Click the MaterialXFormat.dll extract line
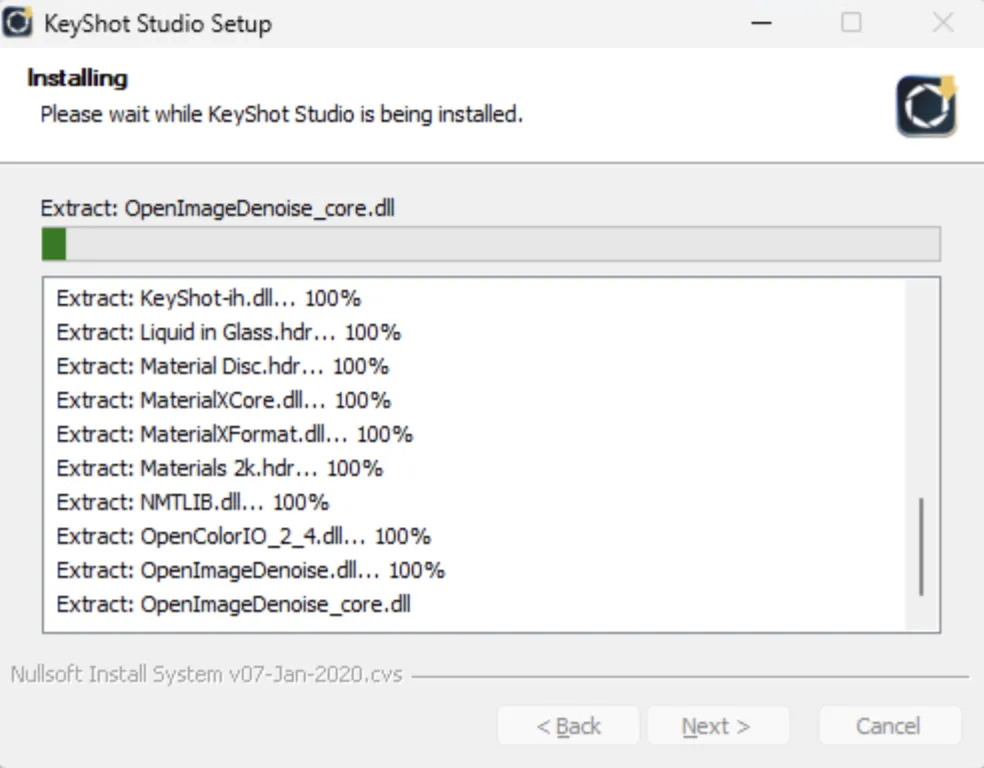 234,434
